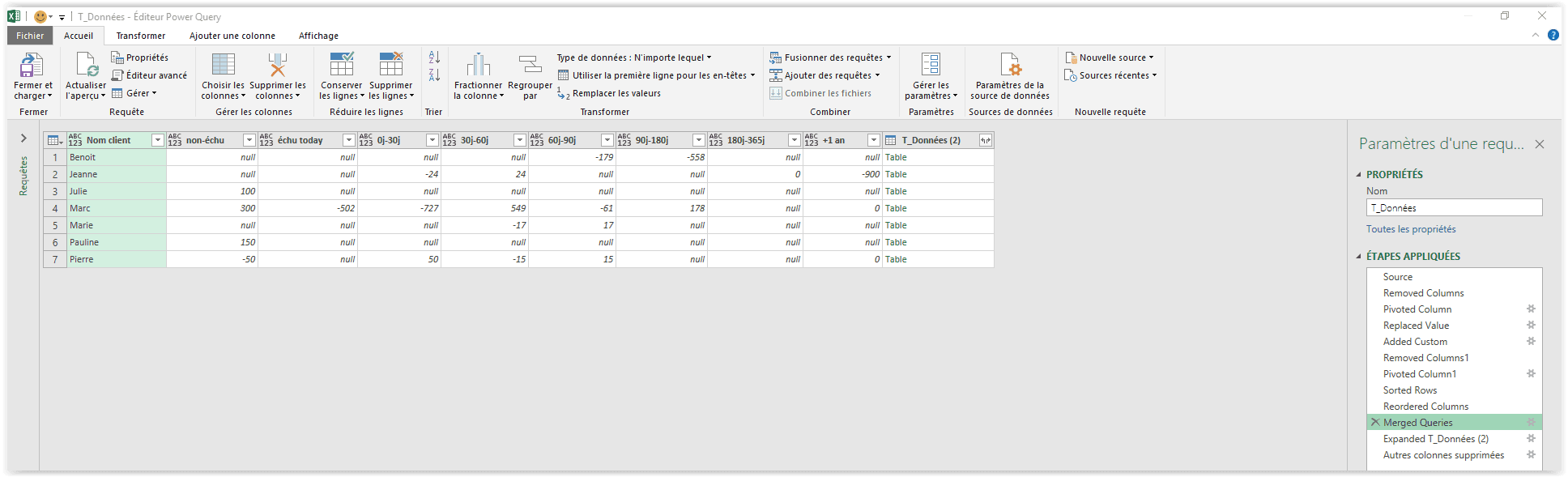1568x477 pixels.
Task: Open the Ajouter une colonne tab
Action: (232, 36)
